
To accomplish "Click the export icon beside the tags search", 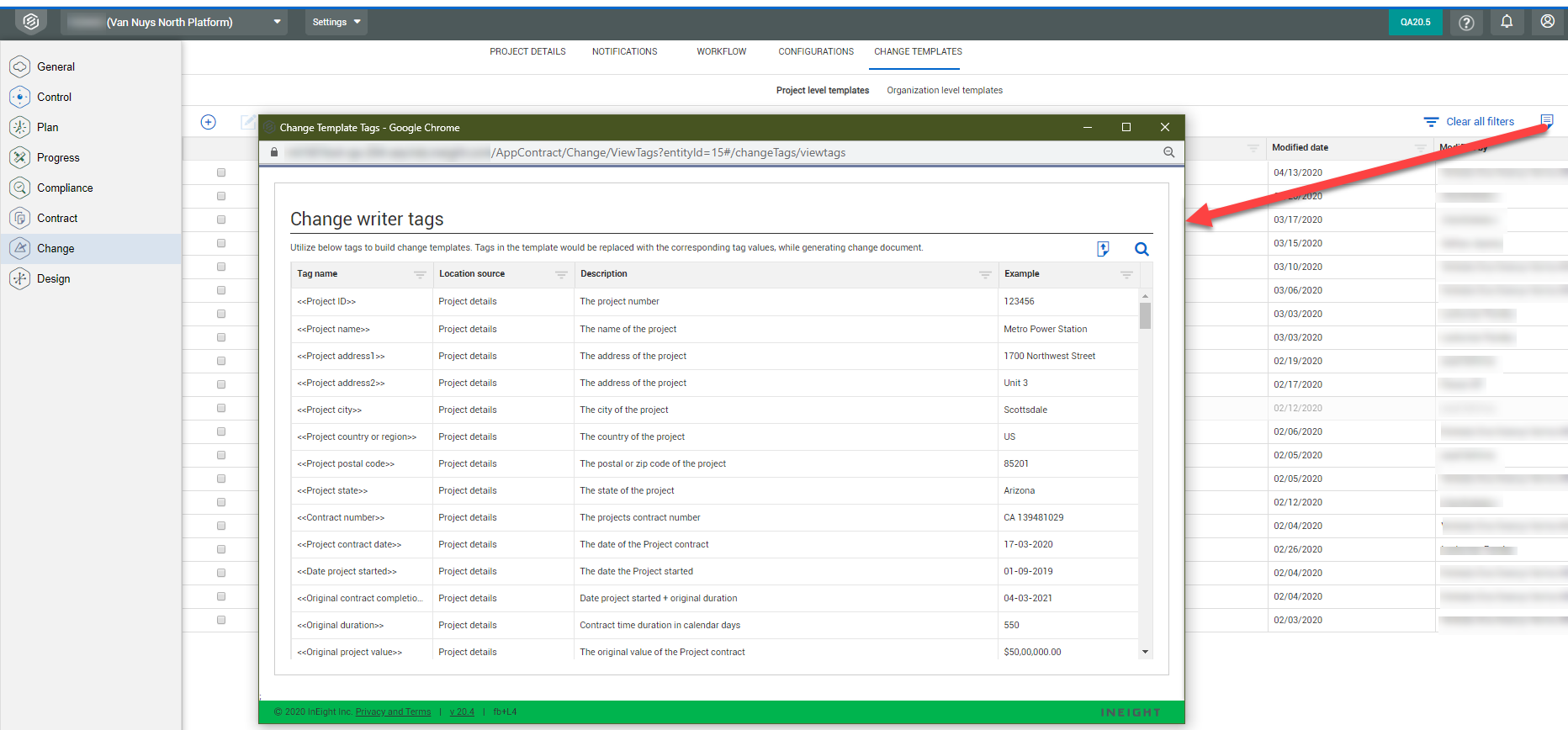I will (1103, 249).
